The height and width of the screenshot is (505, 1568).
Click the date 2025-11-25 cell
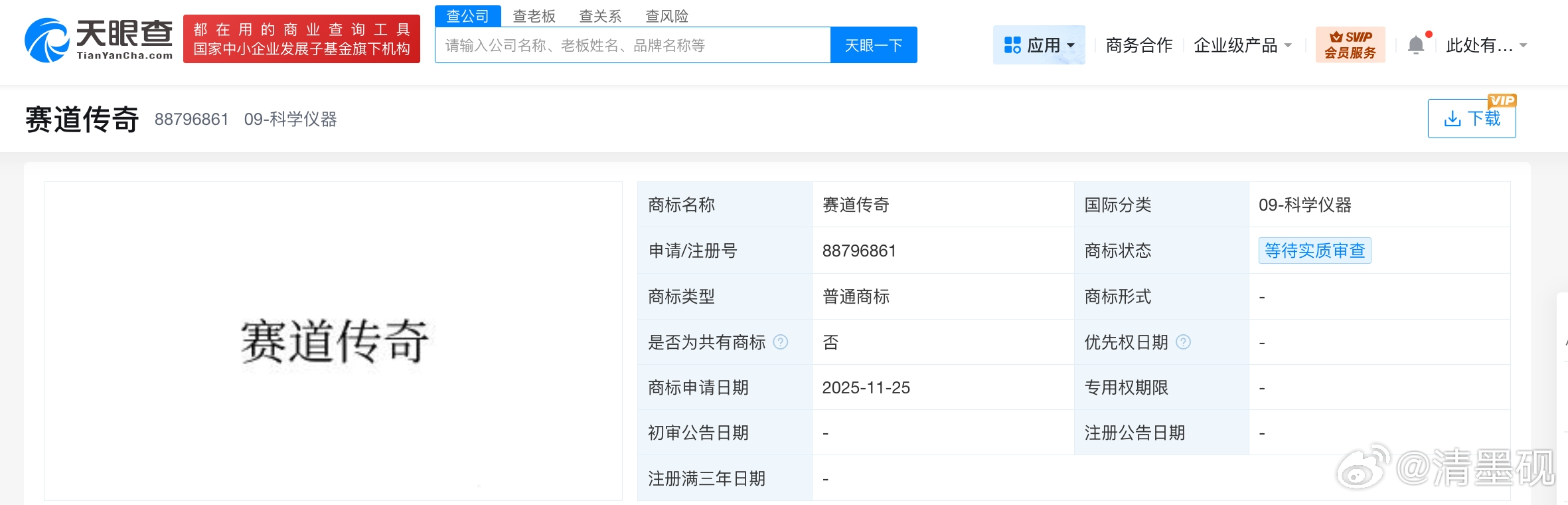tap(943, 387)
